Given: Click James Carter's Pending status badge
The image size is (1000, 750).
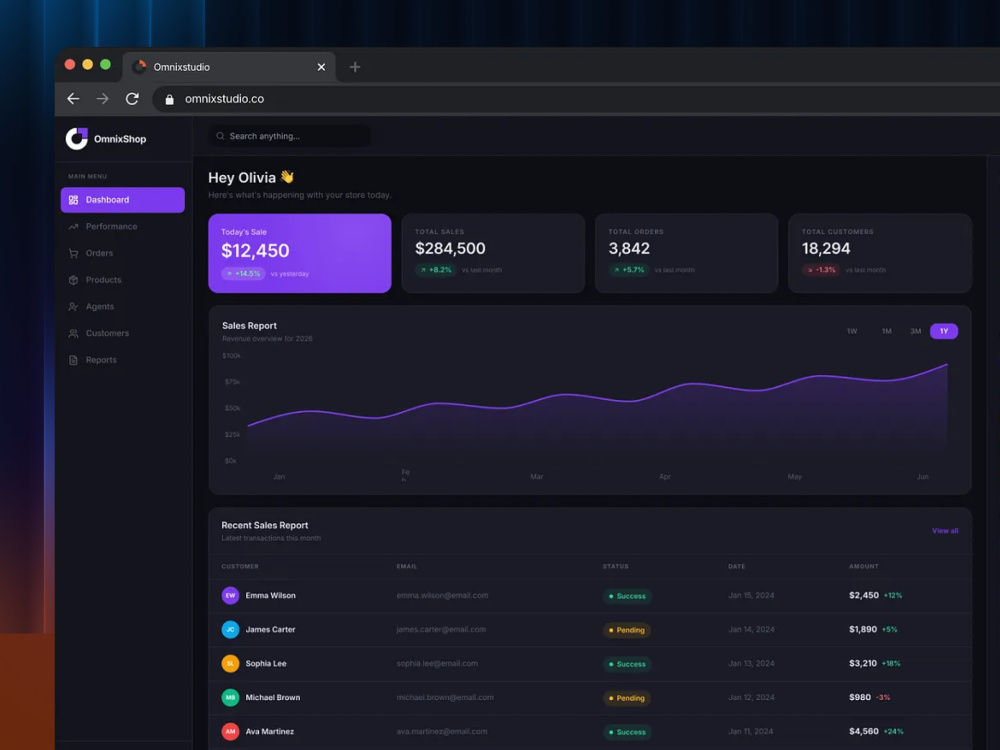Looking at the screenshot, I should [x=627, y=630].
